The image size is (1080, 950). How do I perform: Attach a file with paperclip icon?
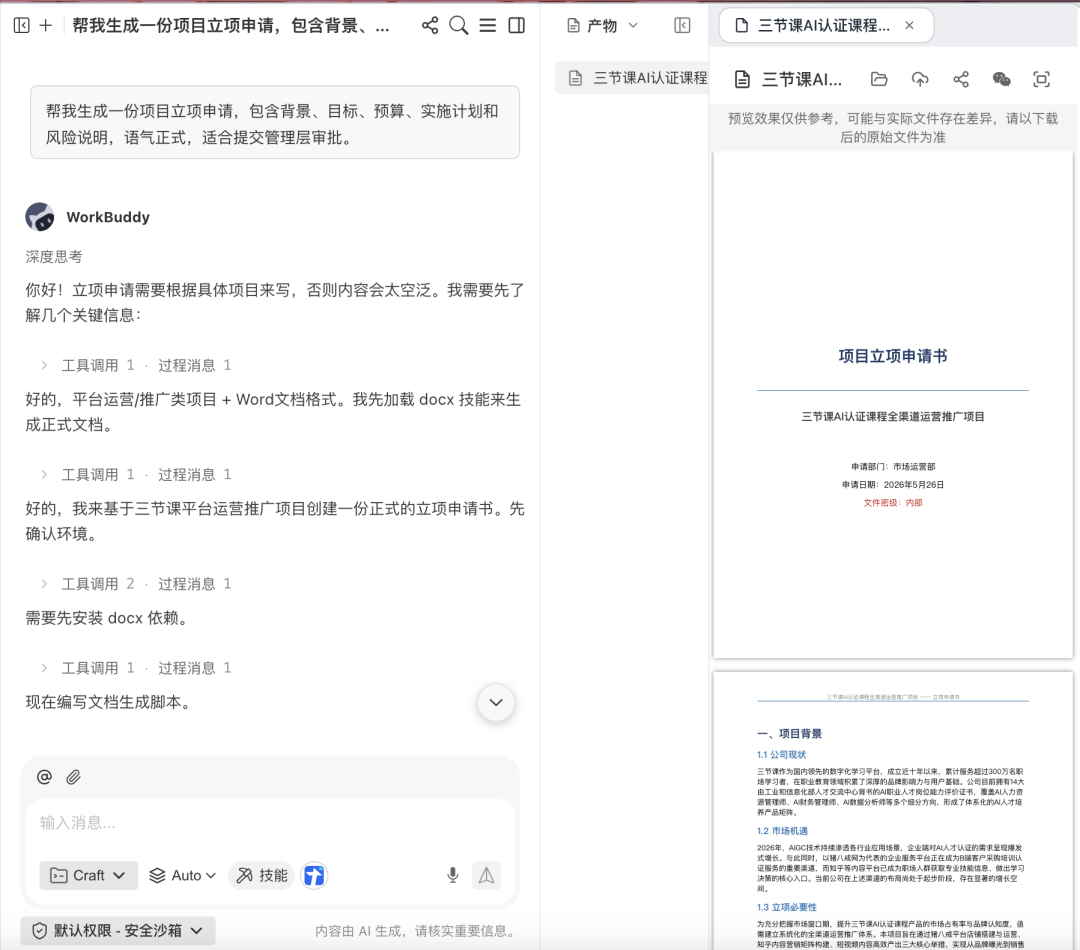73,777
